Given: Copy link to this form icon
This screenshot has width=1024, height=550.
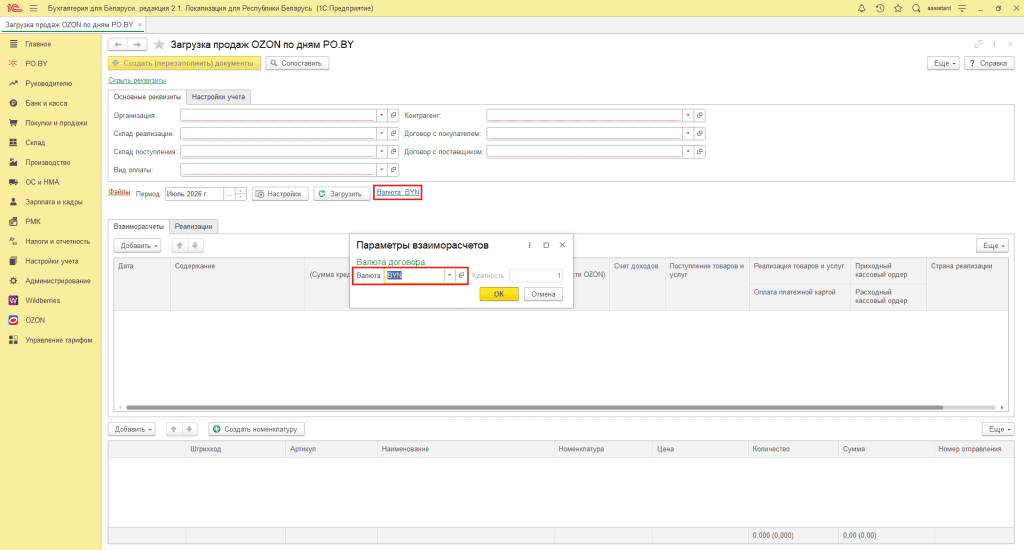Looking at the screenshot, I should (x=978, y=44).
